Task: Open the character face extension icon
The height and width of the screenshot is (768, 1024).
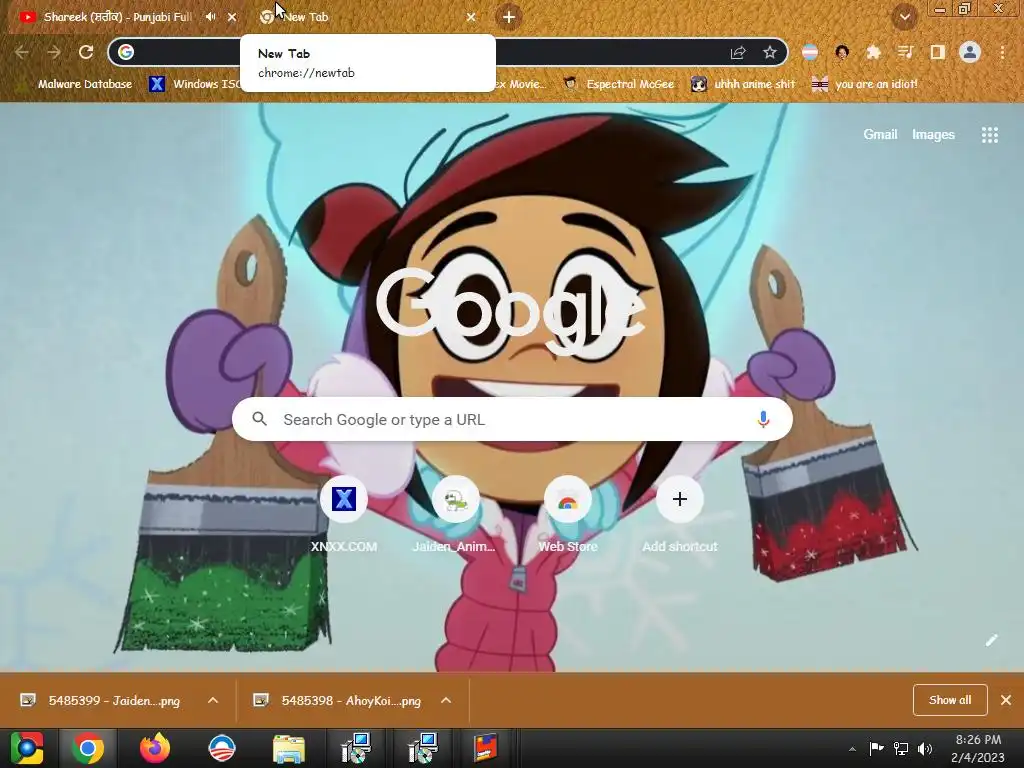Action: 842,52
